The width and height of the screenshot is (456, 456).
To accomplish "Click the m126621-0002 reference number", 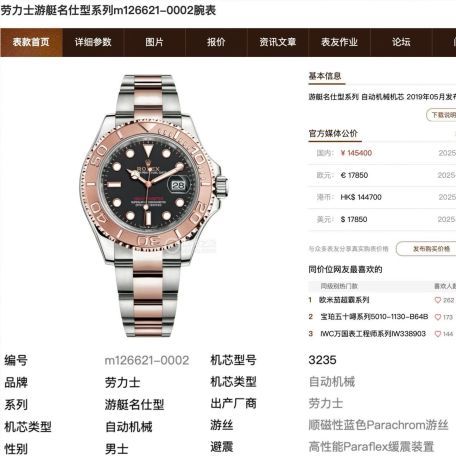I will [x=147, y=360].
